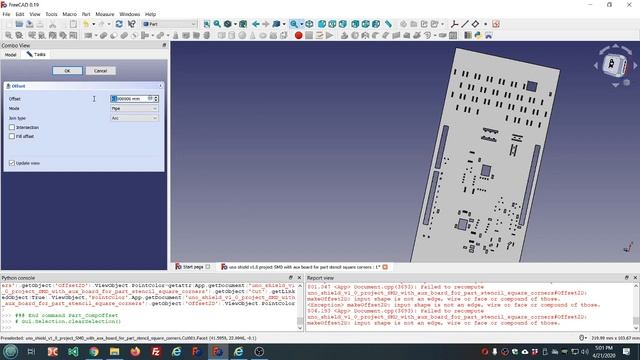Screen dimensions: 640x360
Task: Expand the zoom dropdown arrow
Action: coord(302,24)
